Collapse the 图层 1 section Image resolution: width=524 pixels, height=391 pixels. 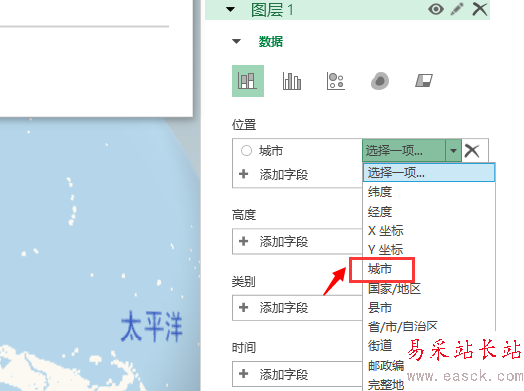click(x=230, y=9)
